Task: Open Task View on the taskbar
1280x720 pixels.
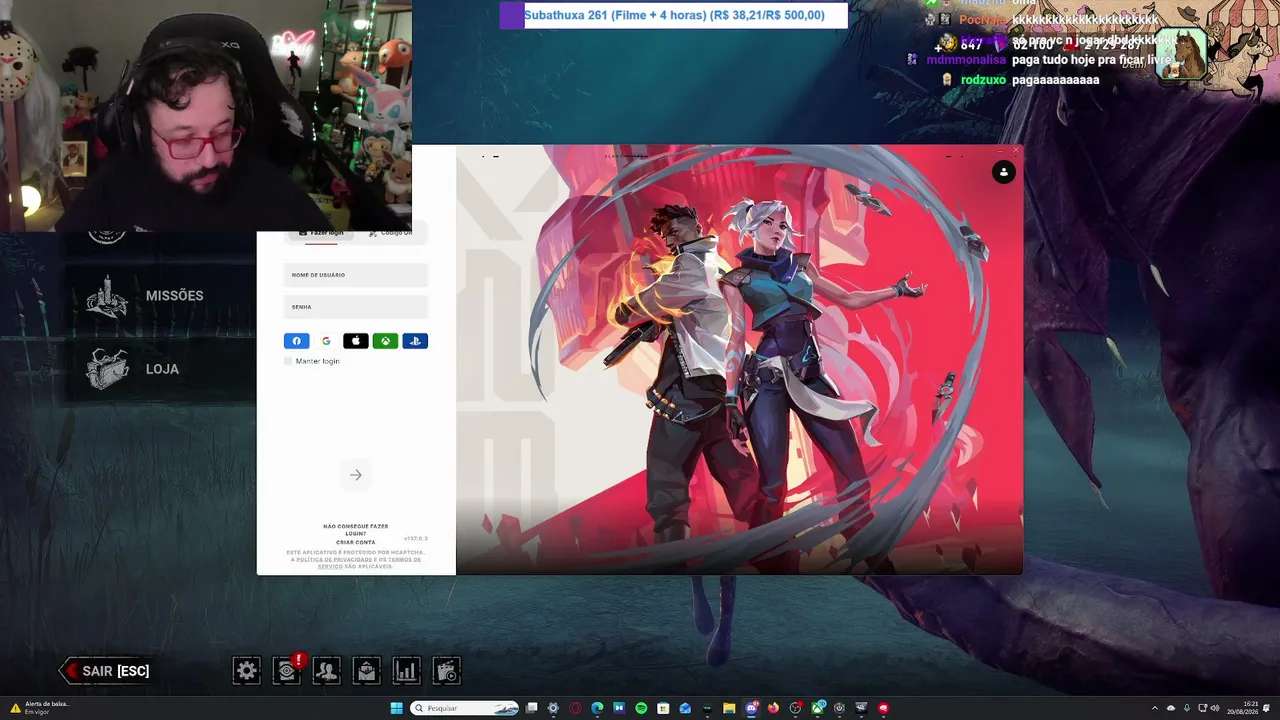Action: [x=532, y=708]
